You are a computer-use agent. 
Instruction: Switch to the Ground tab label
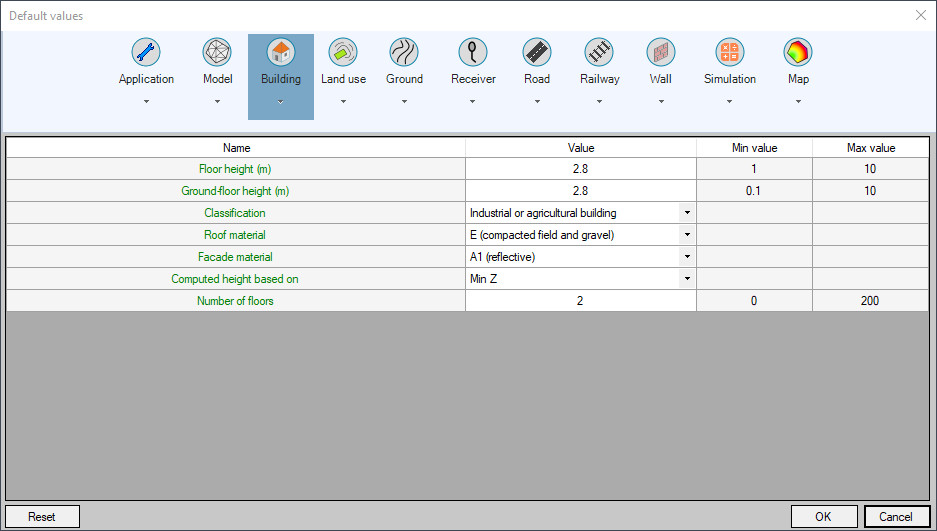pyautogui.click(x=404, y=79)
